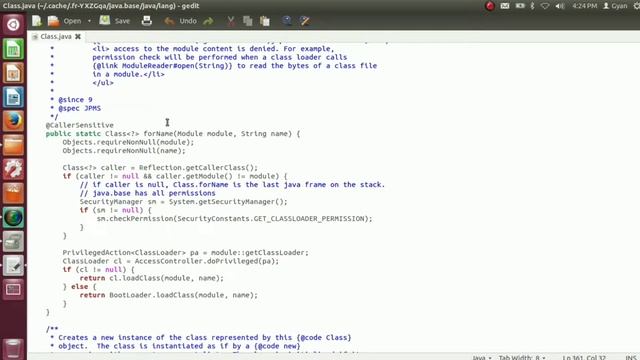640x360 pixels.
Task: Click the Undo text label
Action: (188, 21)
